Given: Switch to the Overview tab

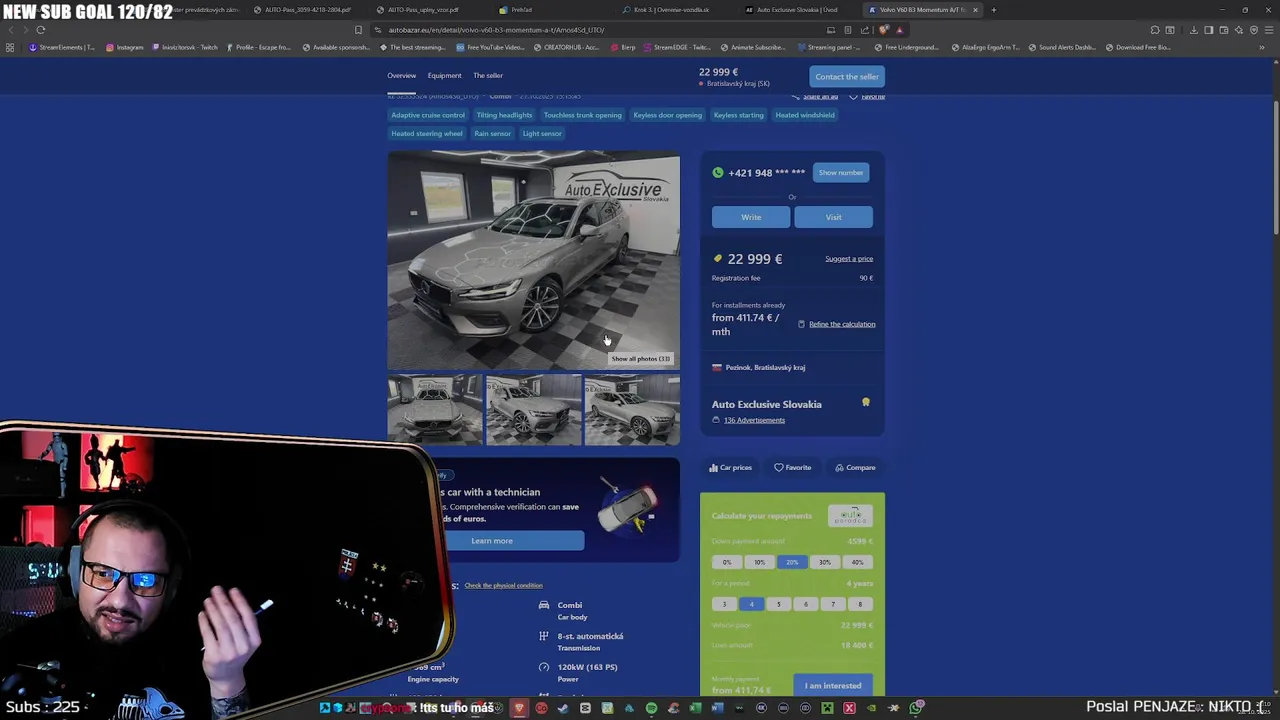Looking at the screenshot, I should click(x=401, y=76).
